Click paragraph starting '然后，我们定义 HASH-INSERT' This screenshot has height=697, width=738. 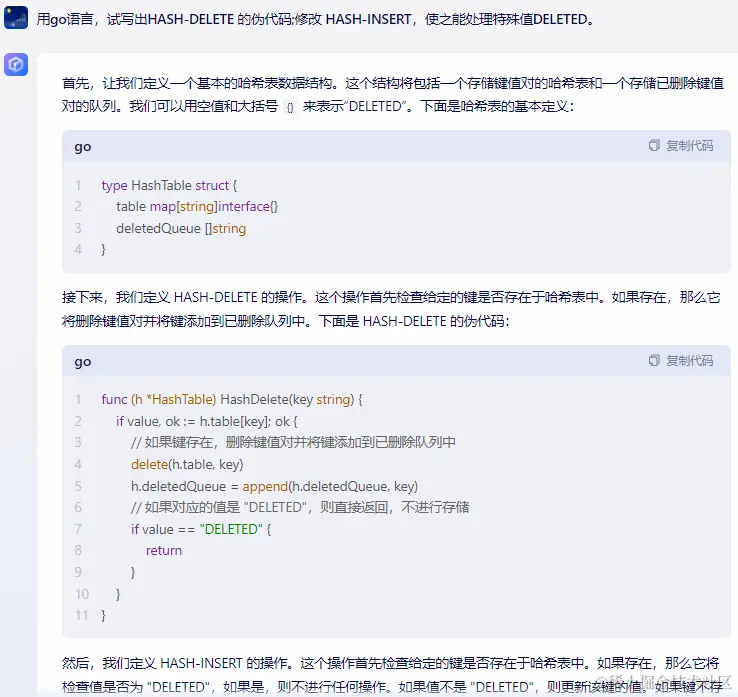(391, 675)
